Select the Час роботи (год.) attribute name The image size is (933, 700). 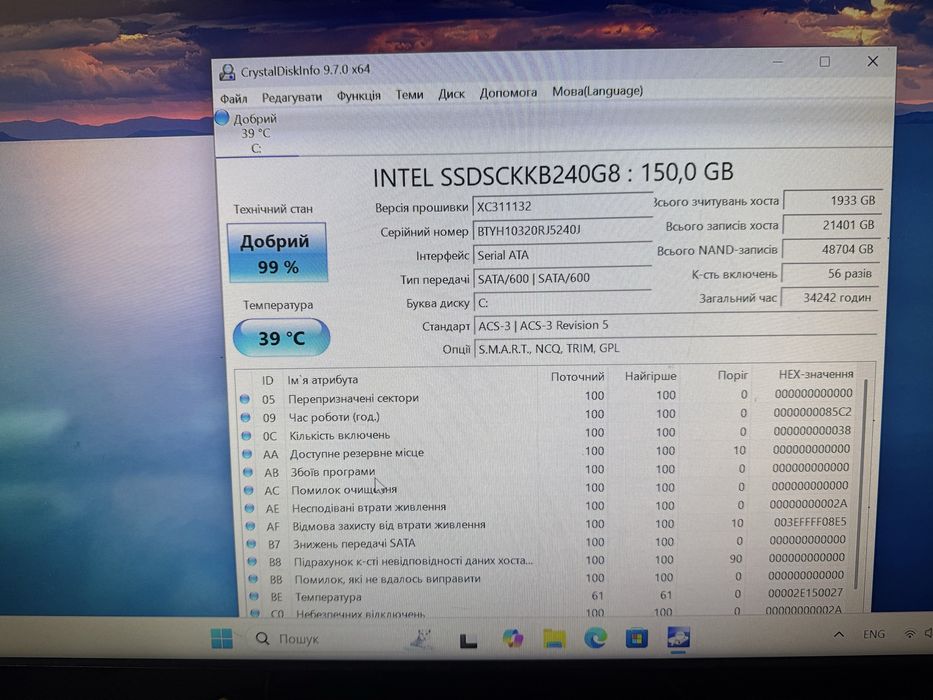click(x=334, y=417)
